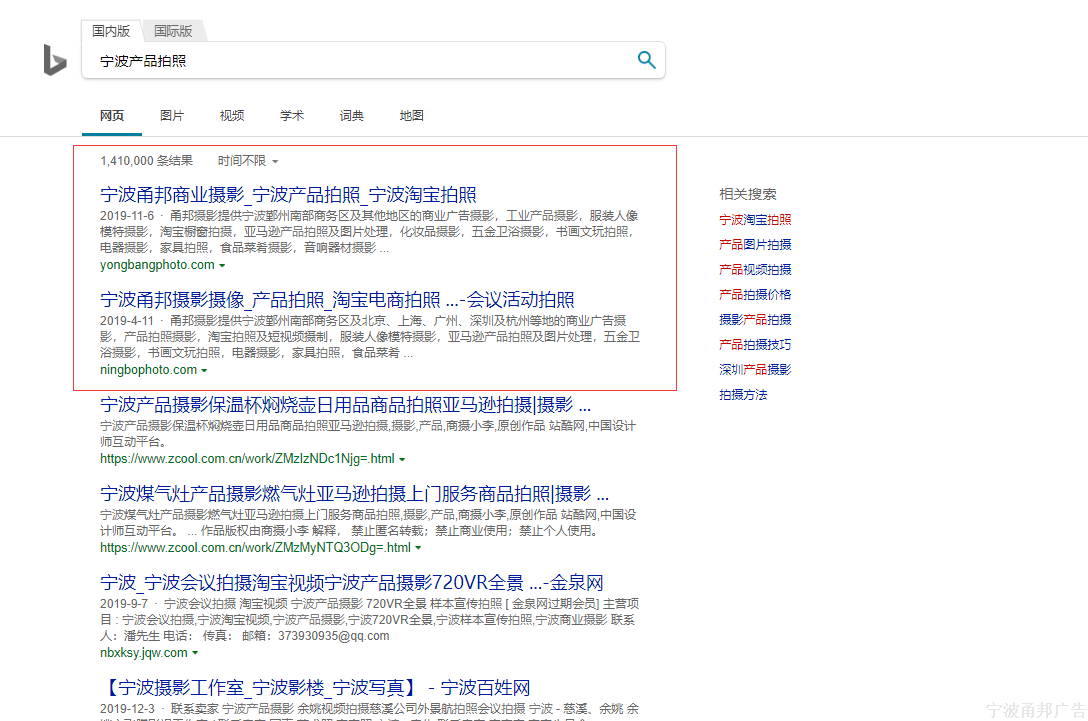Switch to 国内版 tab
The image size is (1088, 721).
pos(111,31)
